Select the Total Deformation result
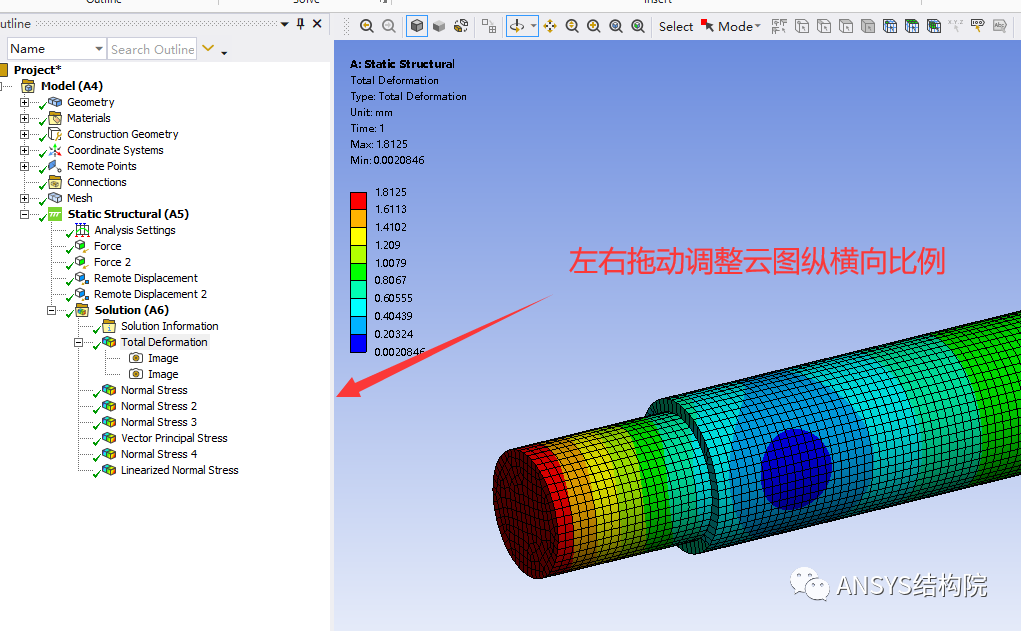Screen dimensions: 1021x631 click(164, 343)
